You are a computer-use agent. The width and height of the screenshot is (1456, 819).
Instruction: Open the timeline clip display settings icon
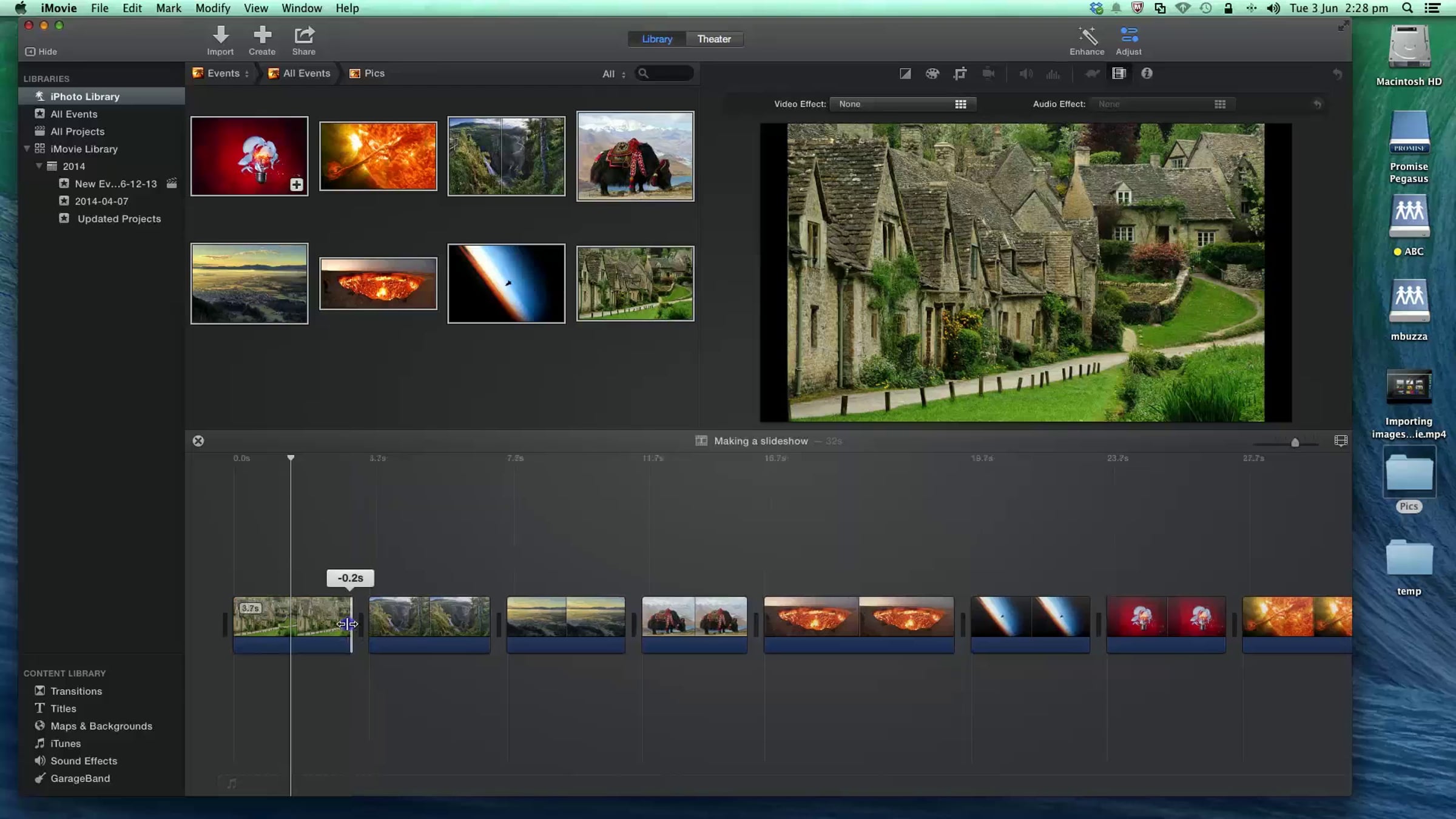(1341, 441)
